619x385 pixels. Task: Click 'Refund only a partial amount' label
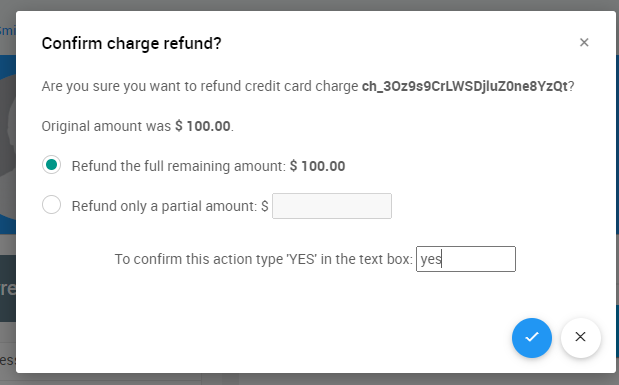165,206
